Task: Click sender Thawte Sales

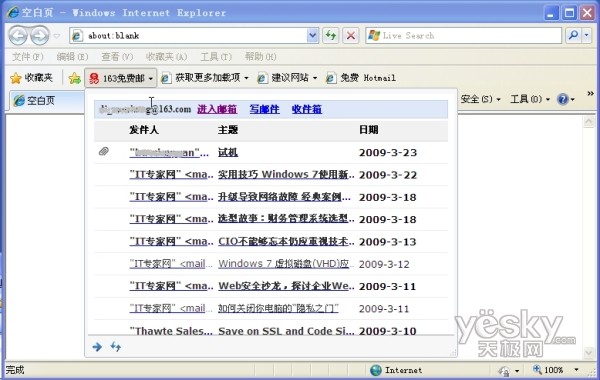Action: click(x=171, y=331)
